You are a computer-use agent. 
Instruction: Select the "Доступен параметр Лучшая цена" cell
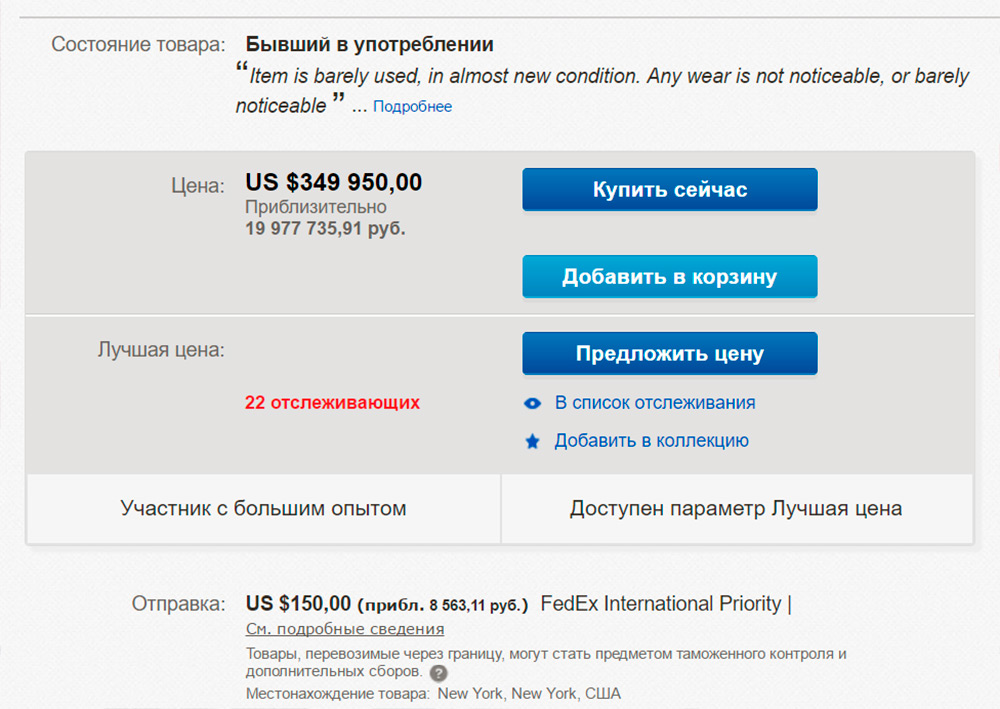coord(736,509)
